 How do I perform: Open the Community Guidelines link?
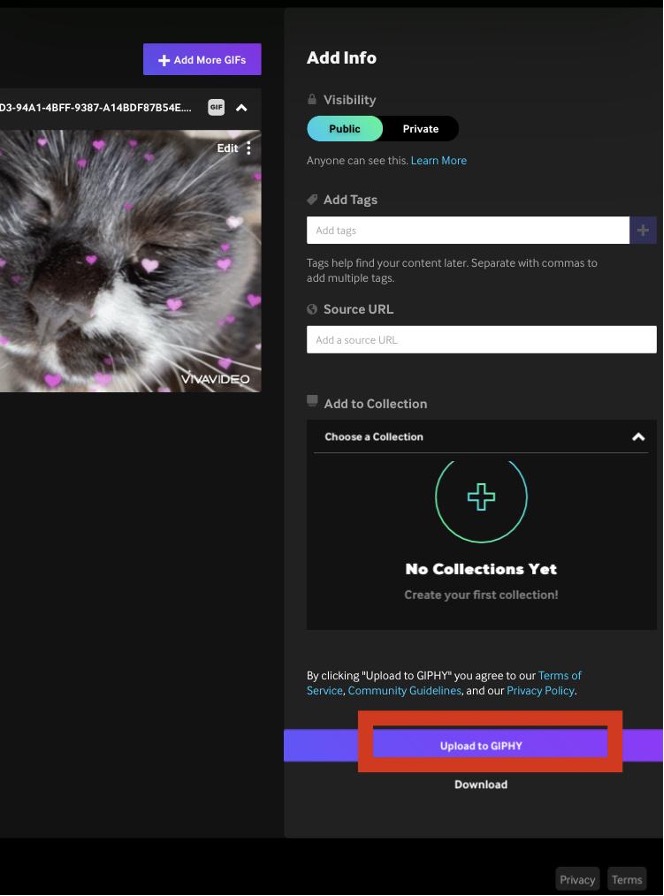(x=404, y=691)
